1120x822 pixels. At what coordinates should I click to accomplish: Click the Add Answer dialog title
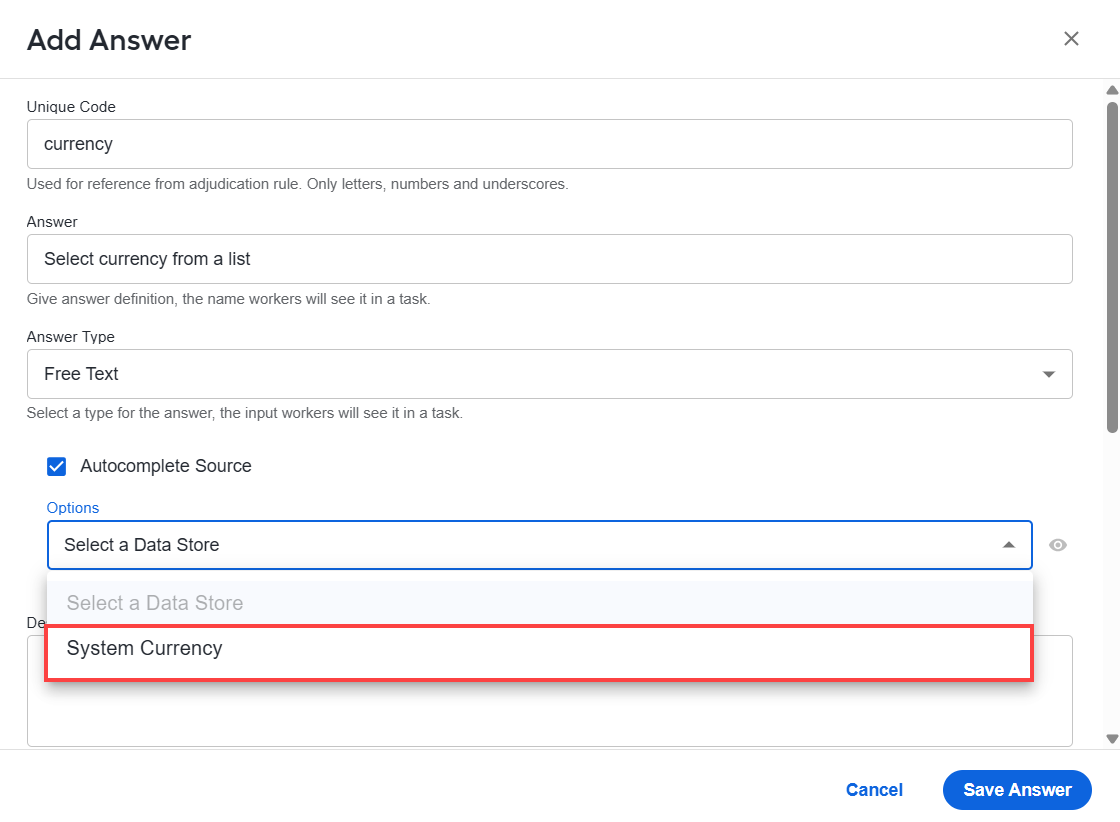pyautogui.click(x=109, y=40)
